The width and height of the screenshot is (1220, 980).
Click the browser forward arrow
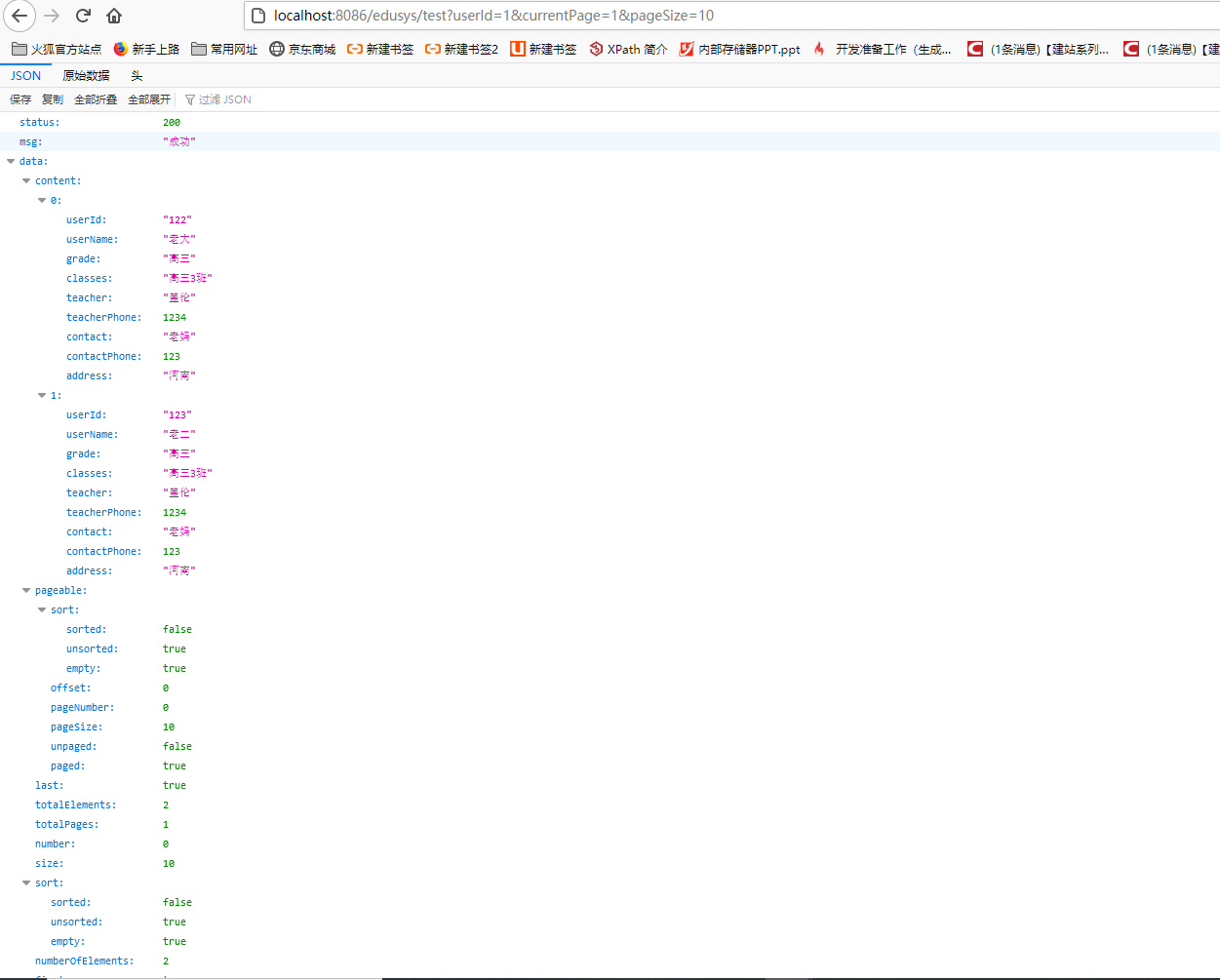coord(52,16)
